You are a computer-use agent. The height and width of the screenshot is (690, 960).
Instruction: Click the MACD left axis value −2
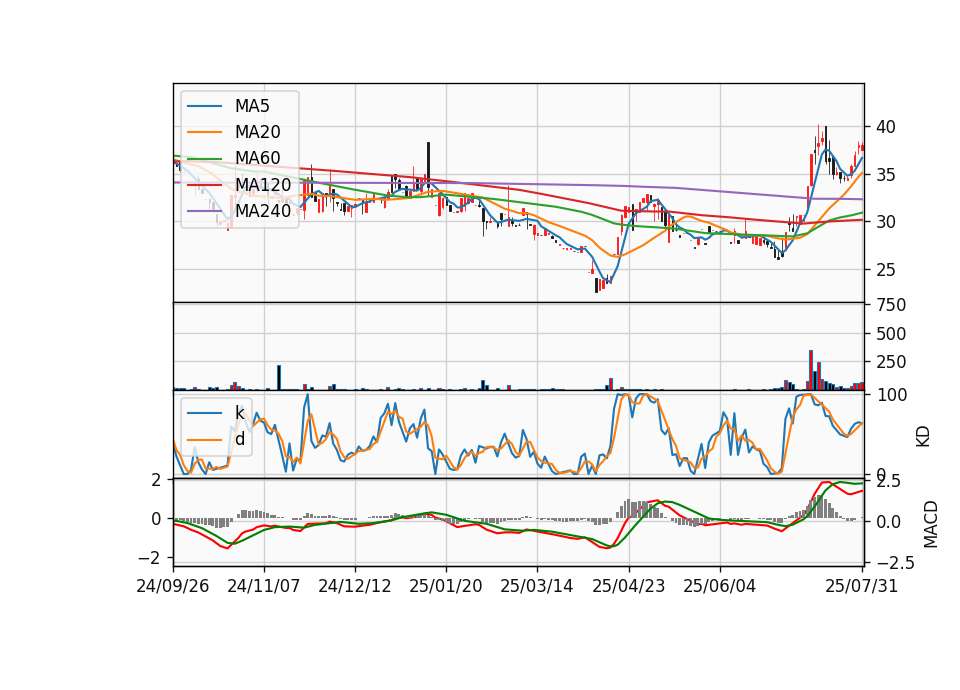point(150,558)
